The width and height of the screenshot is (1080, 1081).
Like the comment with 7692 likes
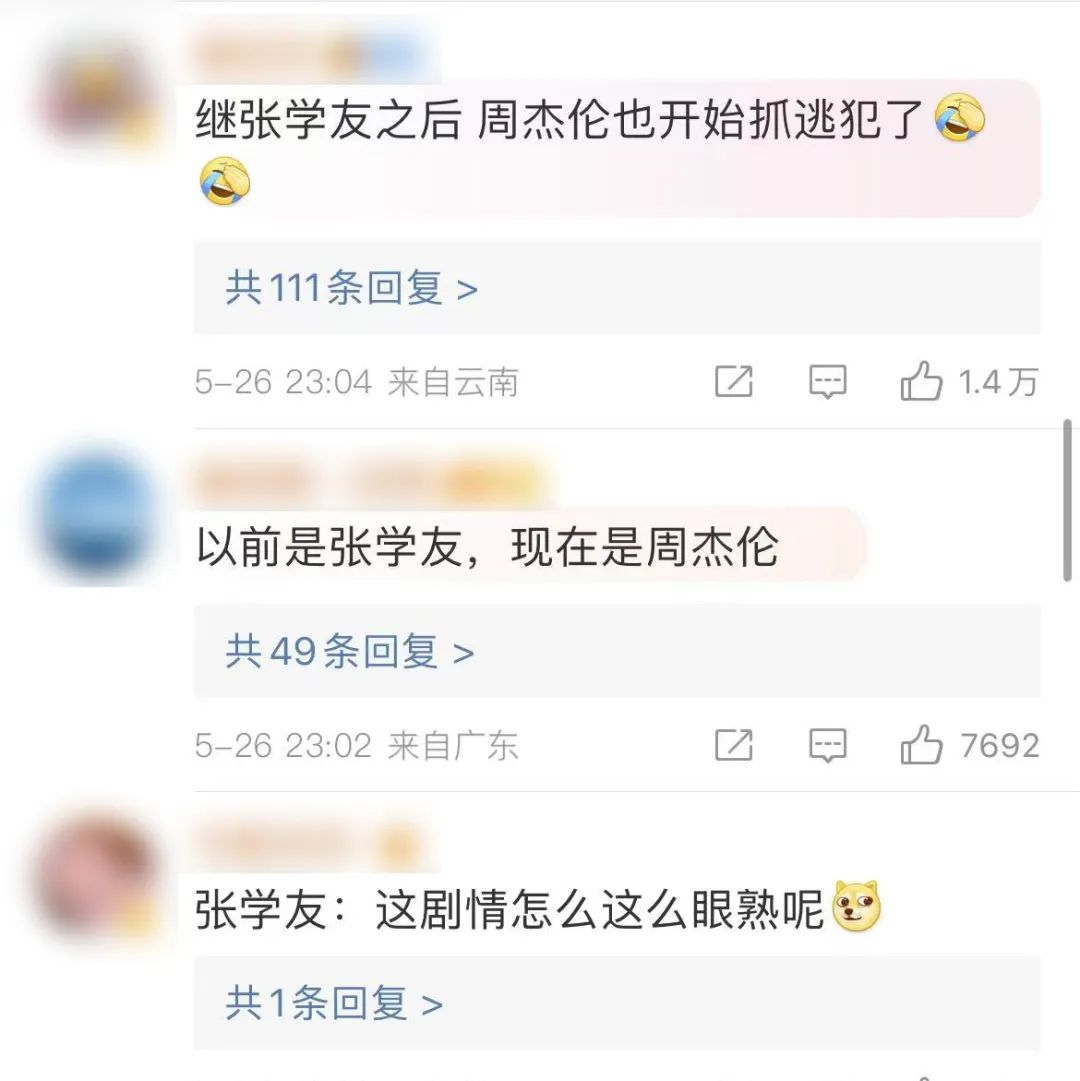pos(921,745)
